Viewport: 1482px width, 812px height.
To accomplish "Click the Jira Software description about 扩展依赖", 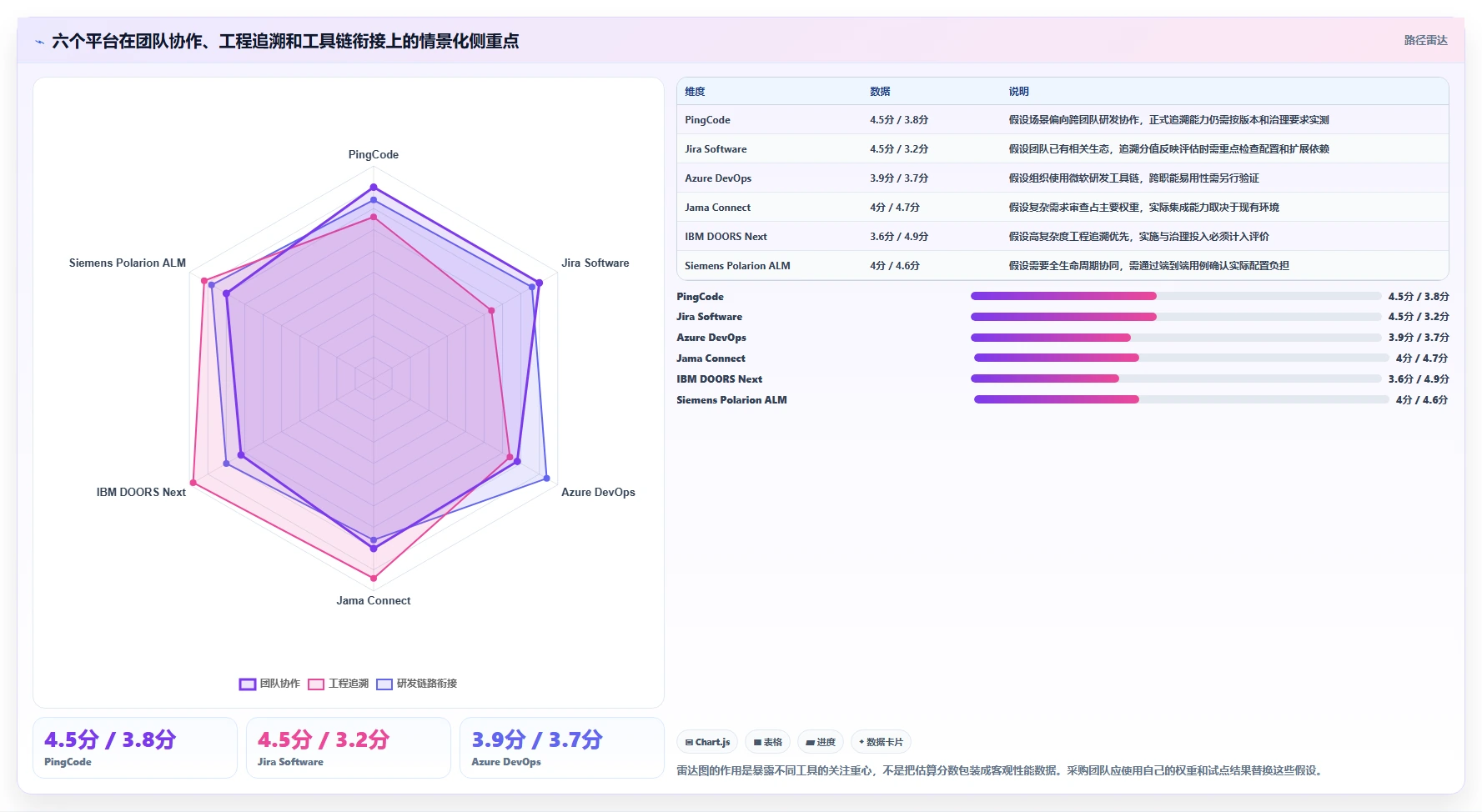I will [1168, 149].
